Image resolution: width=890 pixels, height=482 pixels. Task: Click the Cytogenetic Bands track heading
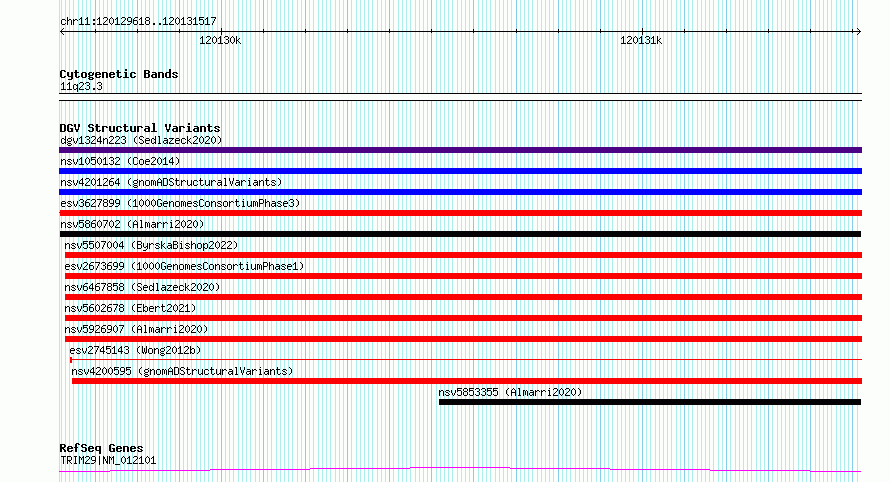pyautogui.click(x=119, y=74)
